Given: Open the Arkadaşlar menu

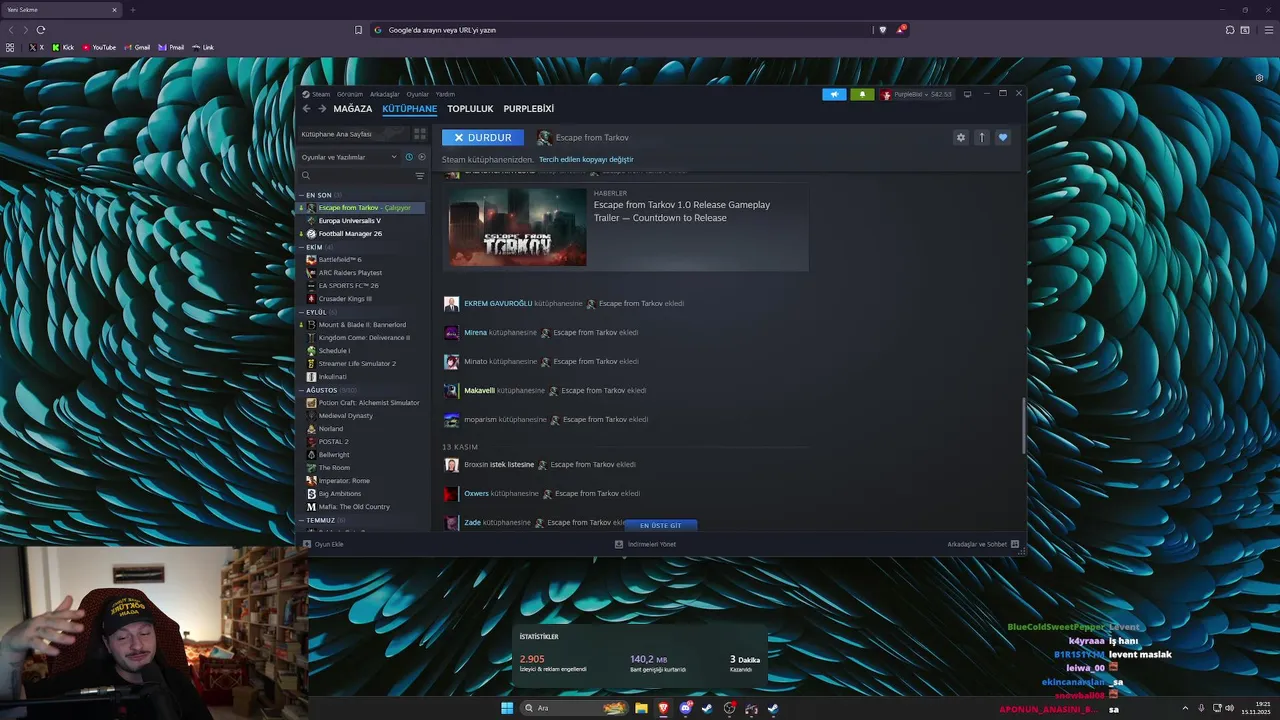Looking at the screenshot, I should [385, 94].
